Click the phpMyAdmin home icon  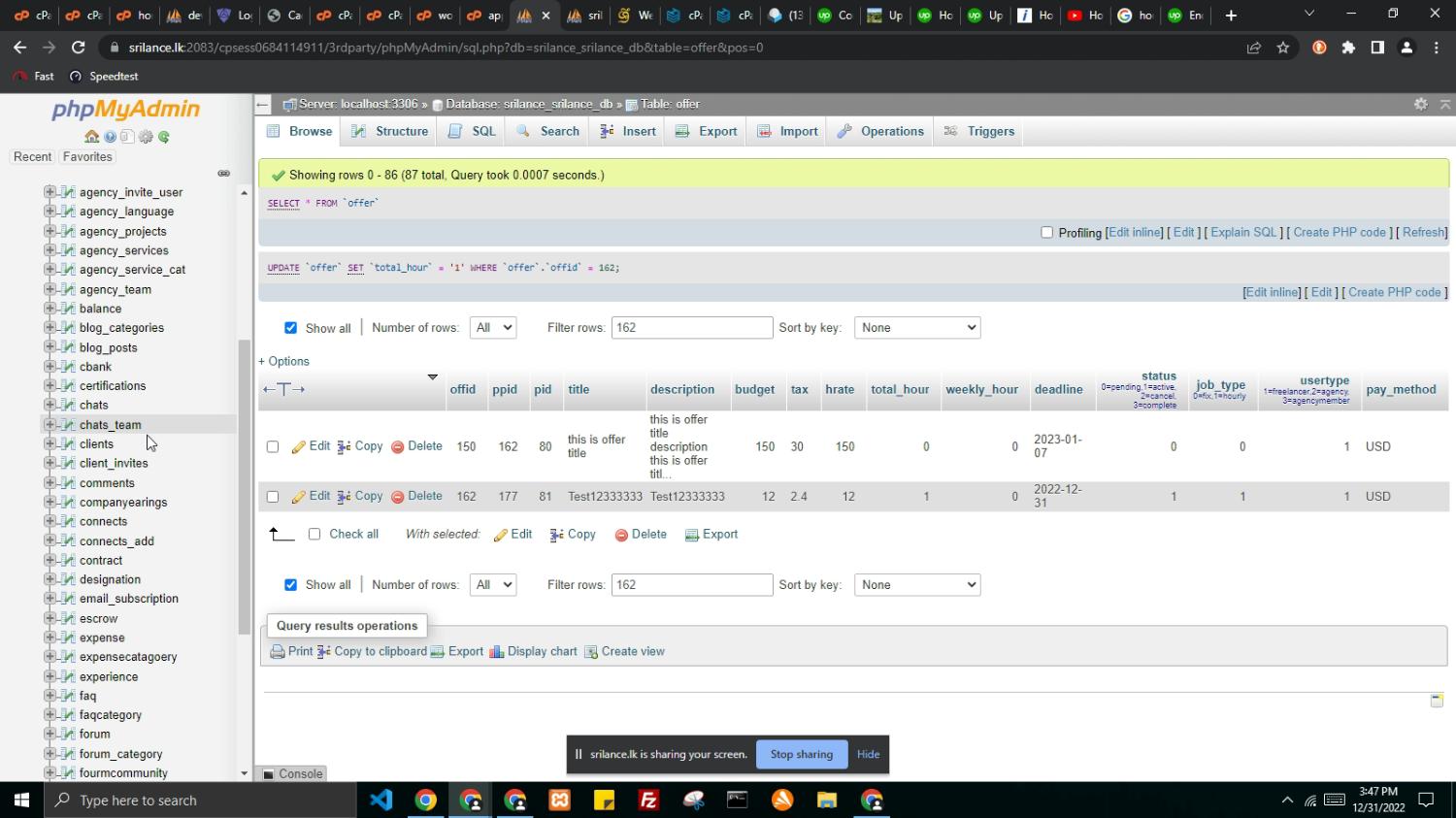[91, 137]
